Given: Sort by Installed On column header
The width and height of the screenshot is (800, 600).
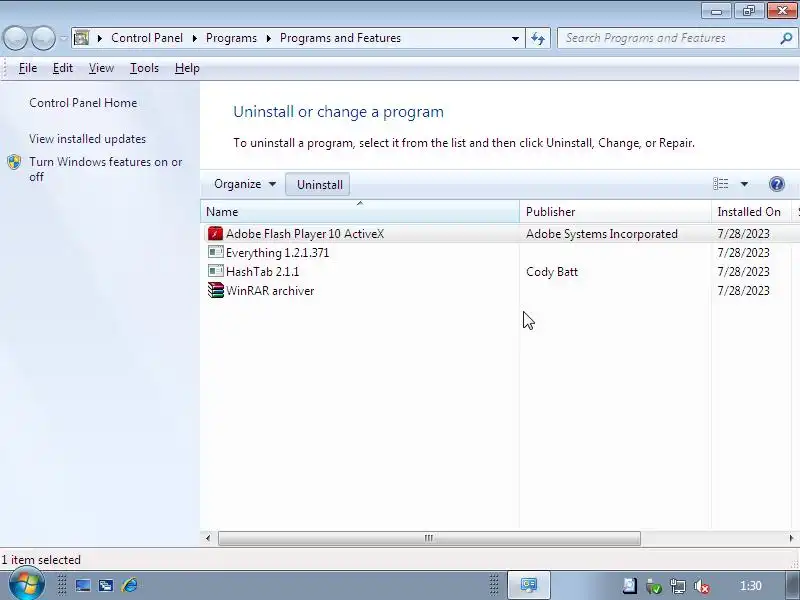Looking at the screenshot, I should point(751,212).
